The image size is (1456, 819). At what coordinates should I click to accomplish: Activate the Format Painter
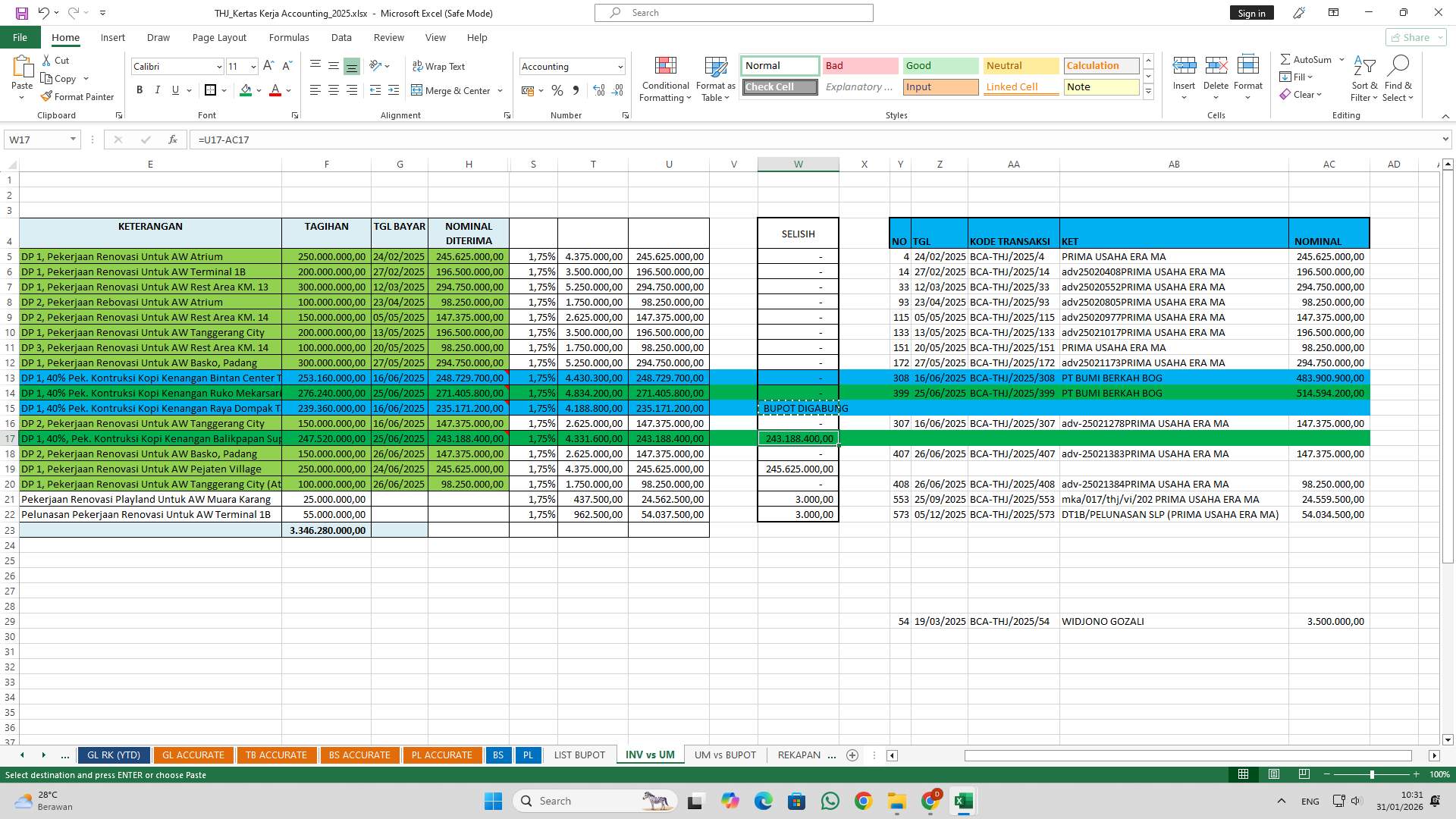coord(78,96)
